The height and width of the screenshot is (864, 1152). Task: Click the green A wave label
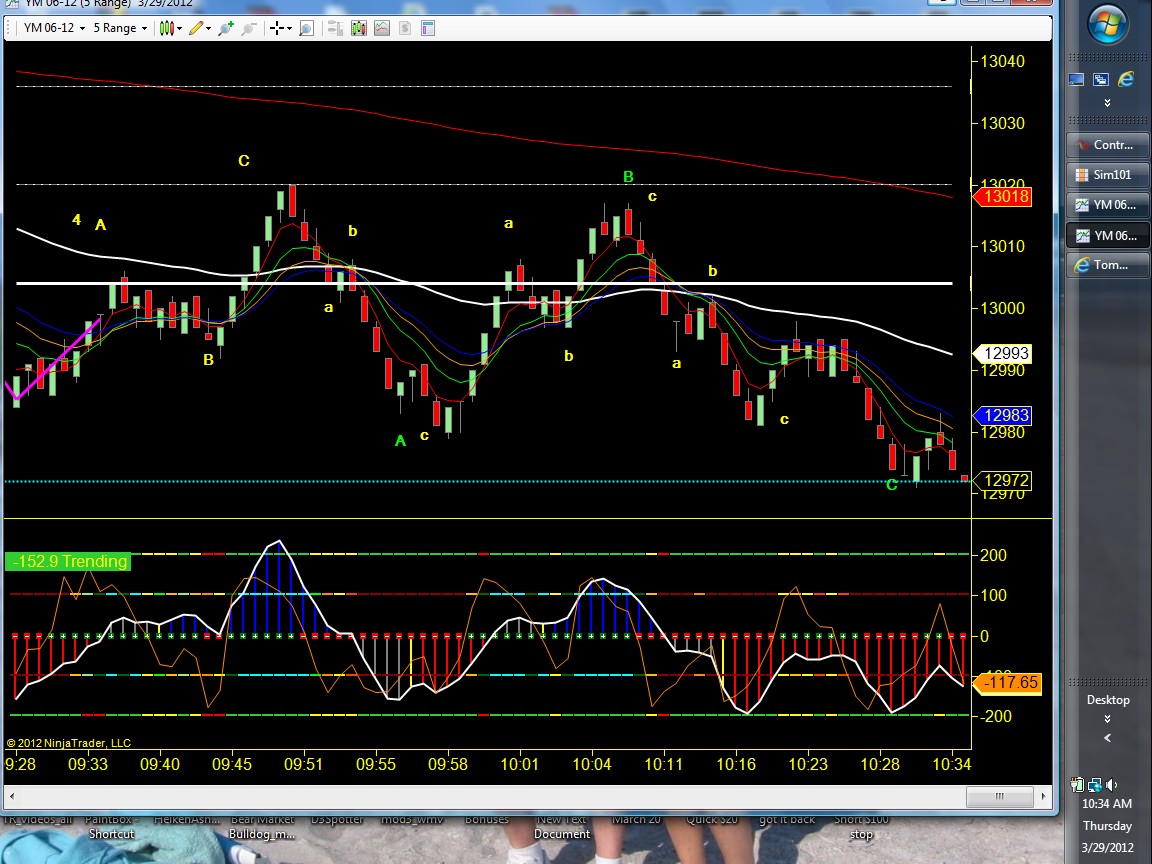click(400, 441)
